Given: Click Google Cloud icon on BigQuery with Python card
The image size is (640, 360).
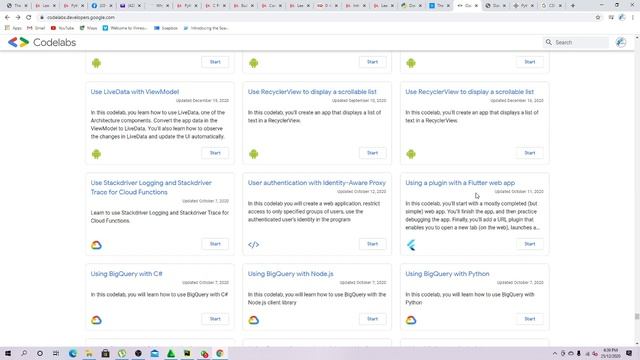Looking at the screenshot, I should 411,320.
